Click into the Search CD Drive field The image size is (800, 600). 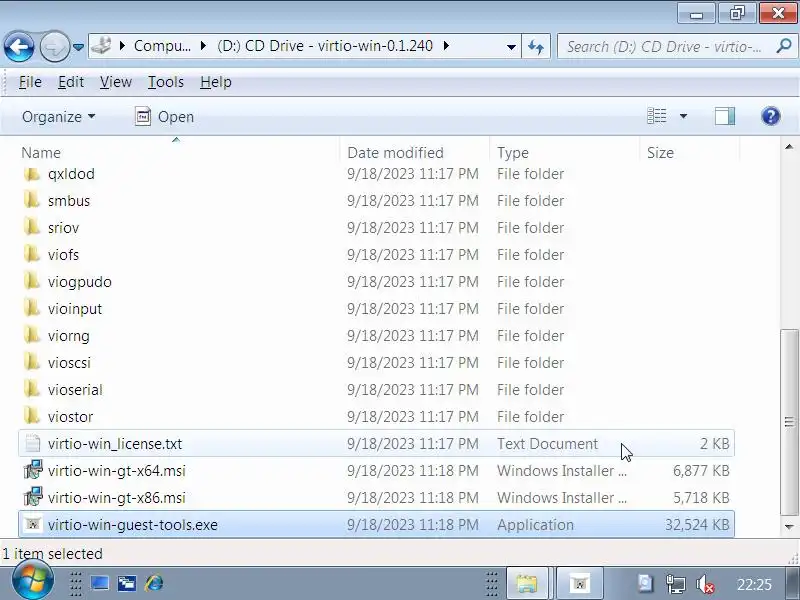(x=666, y=47)
